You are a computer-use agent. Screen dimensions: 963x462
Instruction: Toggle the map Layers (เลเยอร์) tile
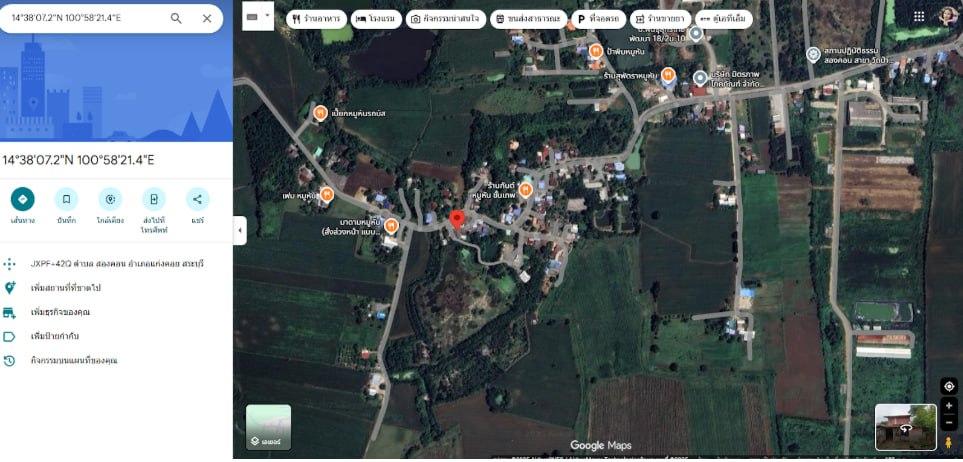268,427
